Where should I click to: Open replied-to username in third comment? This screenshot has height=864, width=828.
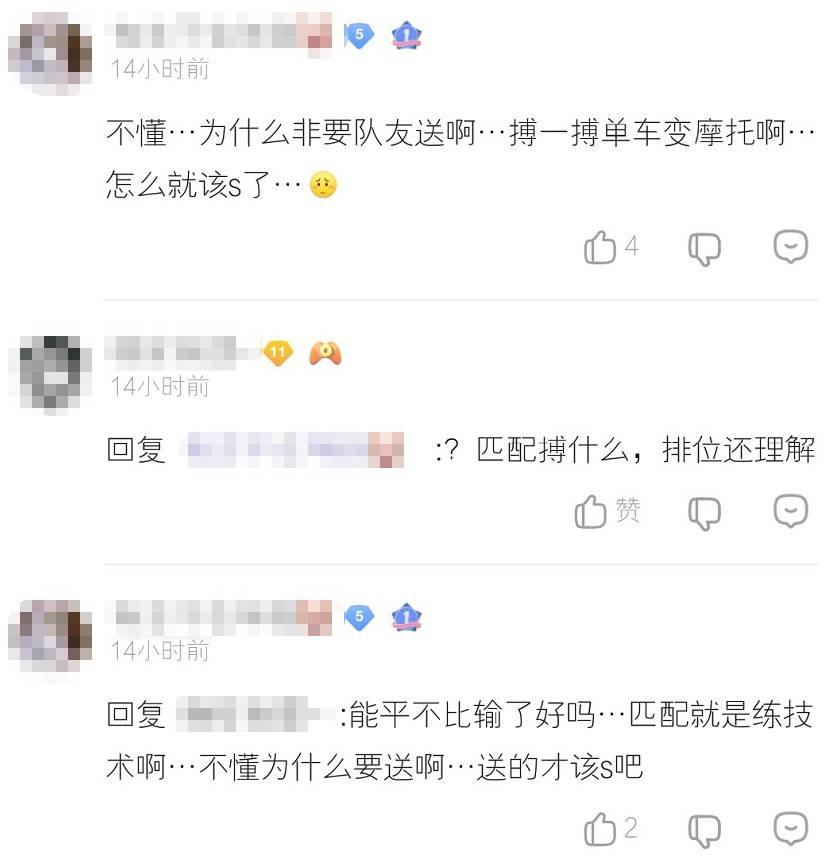click(x=253, y=714)
